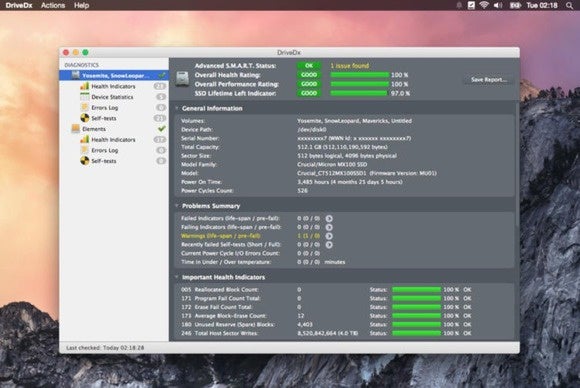
Task: Open the Self-tests icon under Elements
Action: pos(85,161)
